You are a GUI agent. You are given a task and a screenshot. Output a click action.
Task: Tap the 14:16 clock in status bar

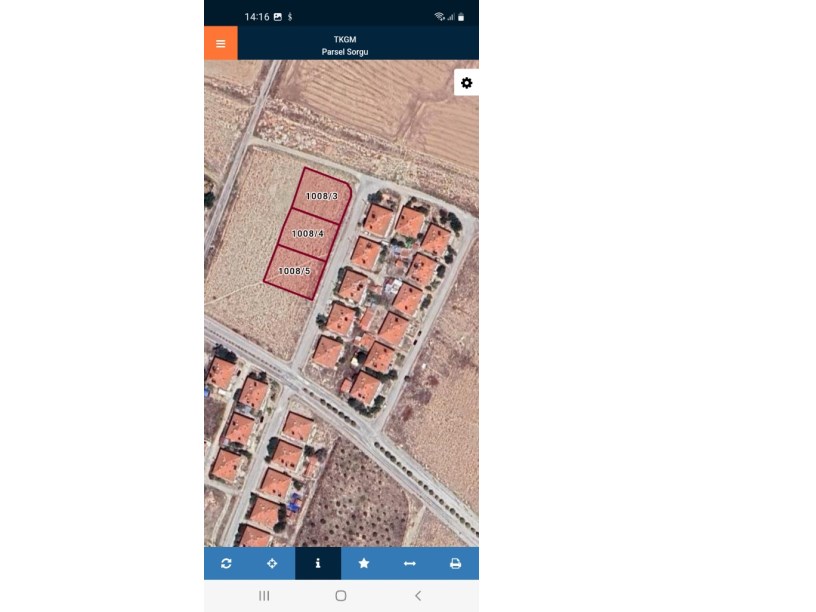257,17
